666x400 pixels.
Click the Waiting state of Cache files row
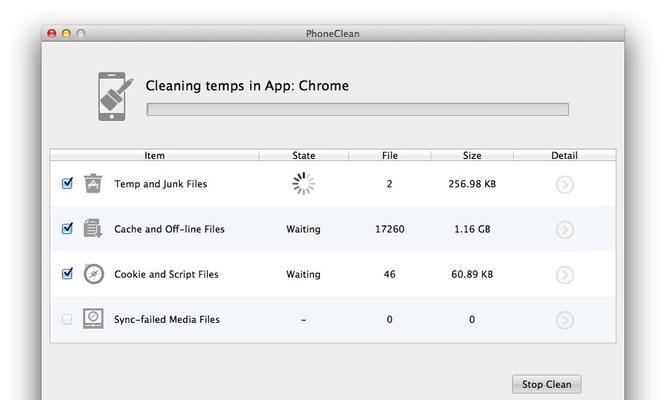(303, 229)
